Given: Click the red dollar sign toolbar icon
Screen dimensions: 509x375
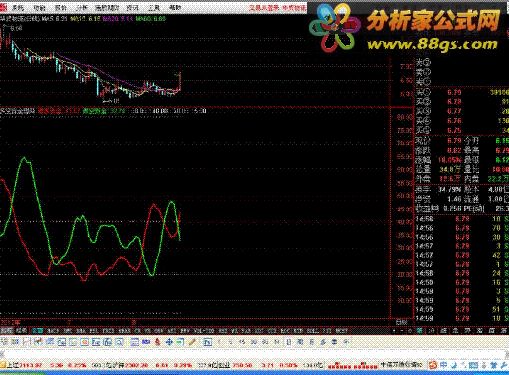Looking at the screenshot, I should tap(158, 342).
